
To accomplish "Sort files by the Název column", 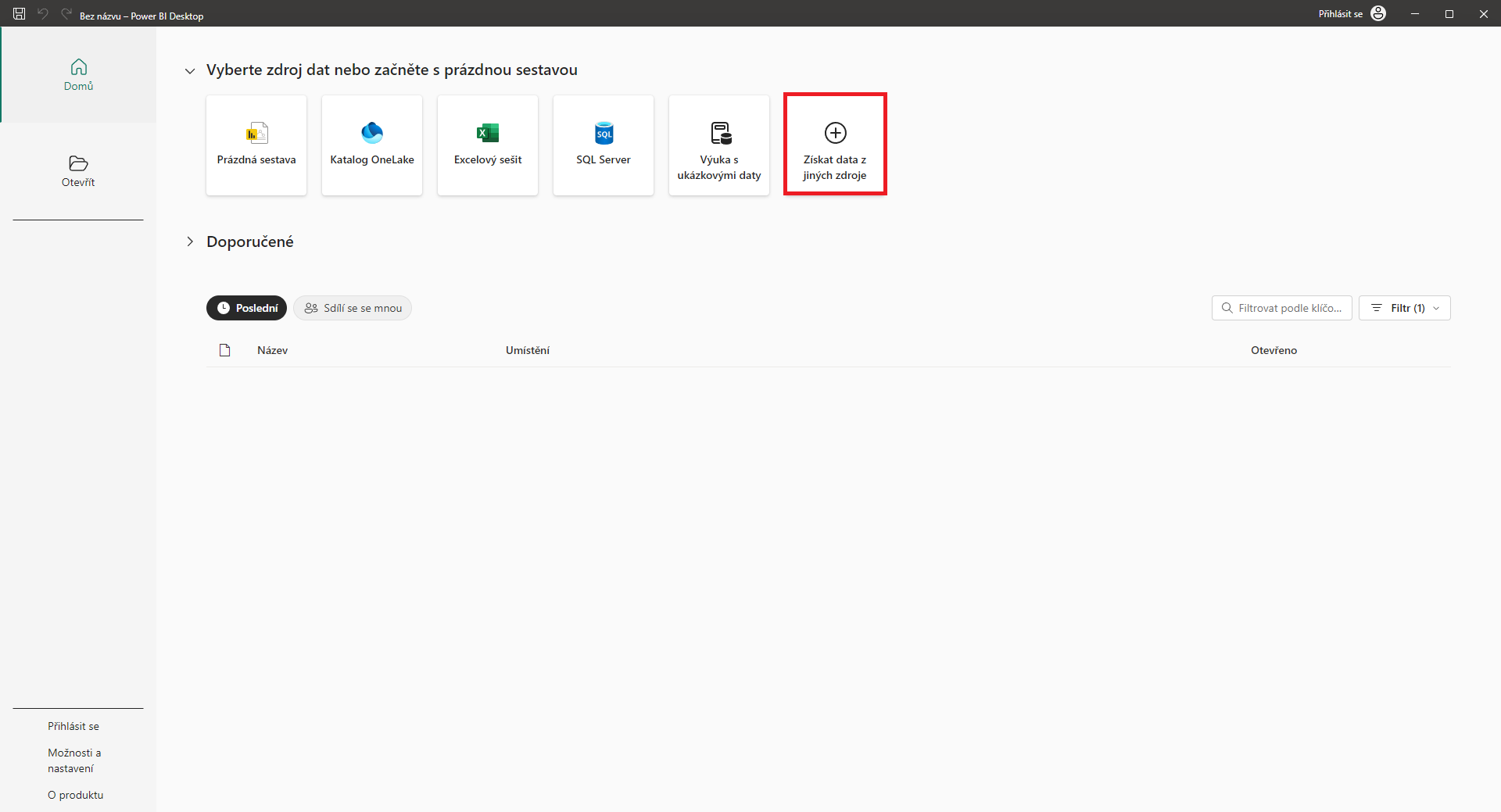I will [272, 349].
